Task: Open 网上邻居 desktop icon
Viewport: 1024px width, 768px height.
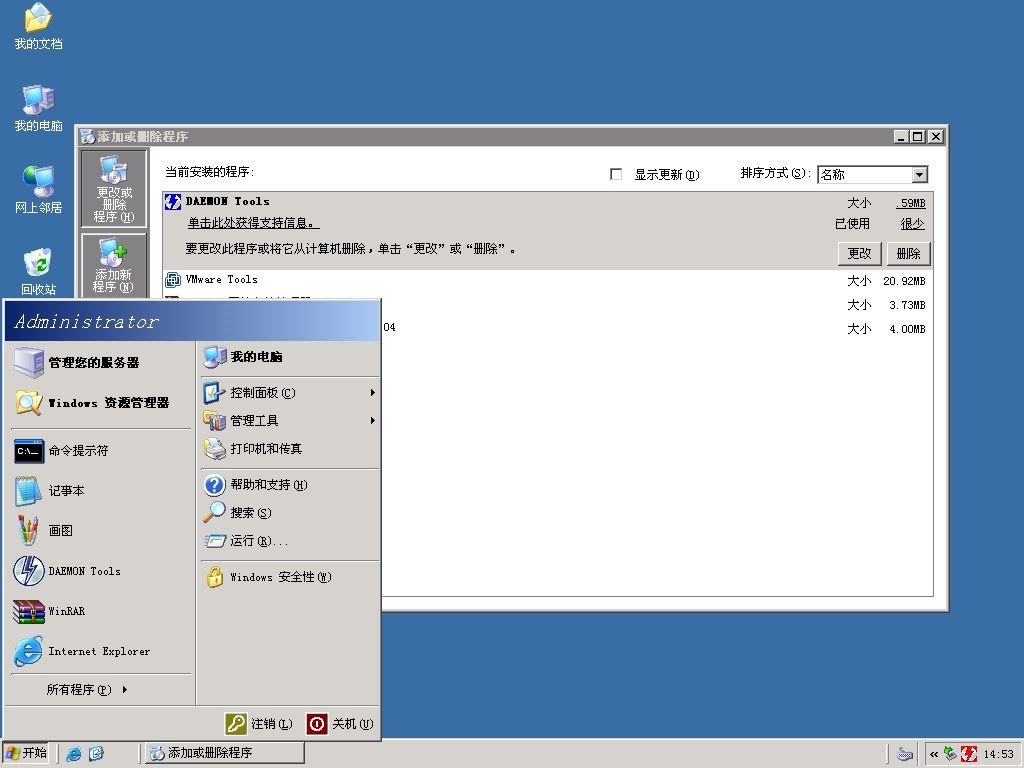Action: [x=38, y=189]
